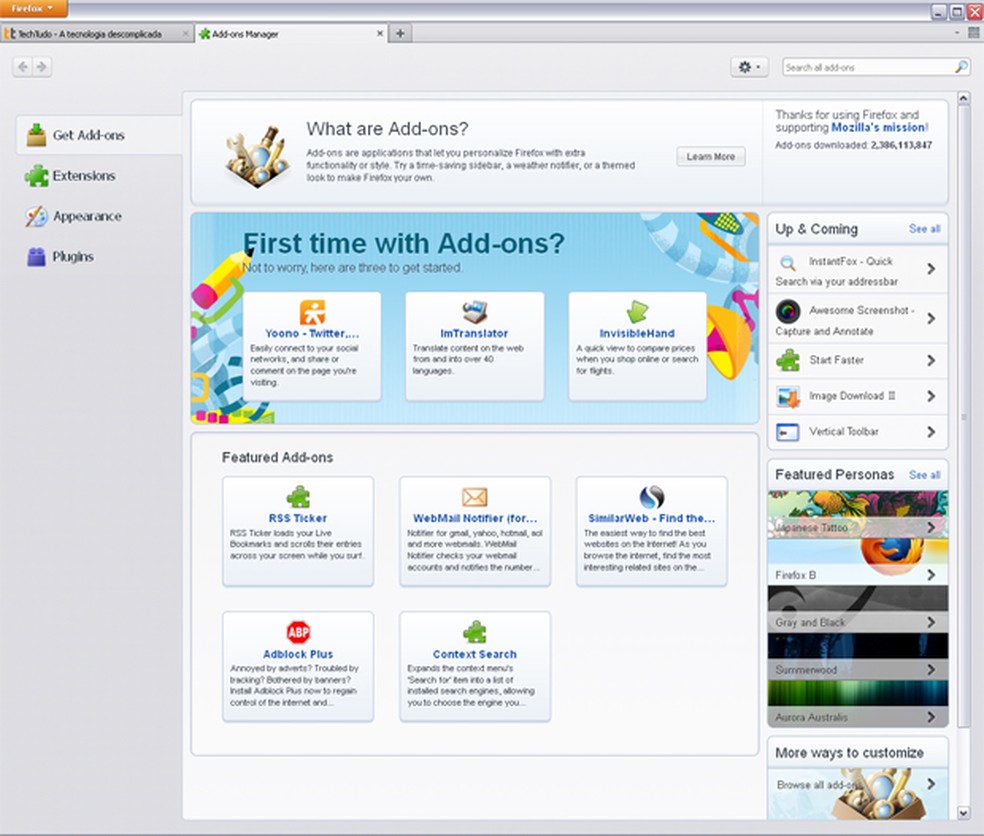The width and height of the screenshot is (984, 836).
Task: Click the RSS Ticker extension icon
Action: pyautogui.click(x=298, y=496)
